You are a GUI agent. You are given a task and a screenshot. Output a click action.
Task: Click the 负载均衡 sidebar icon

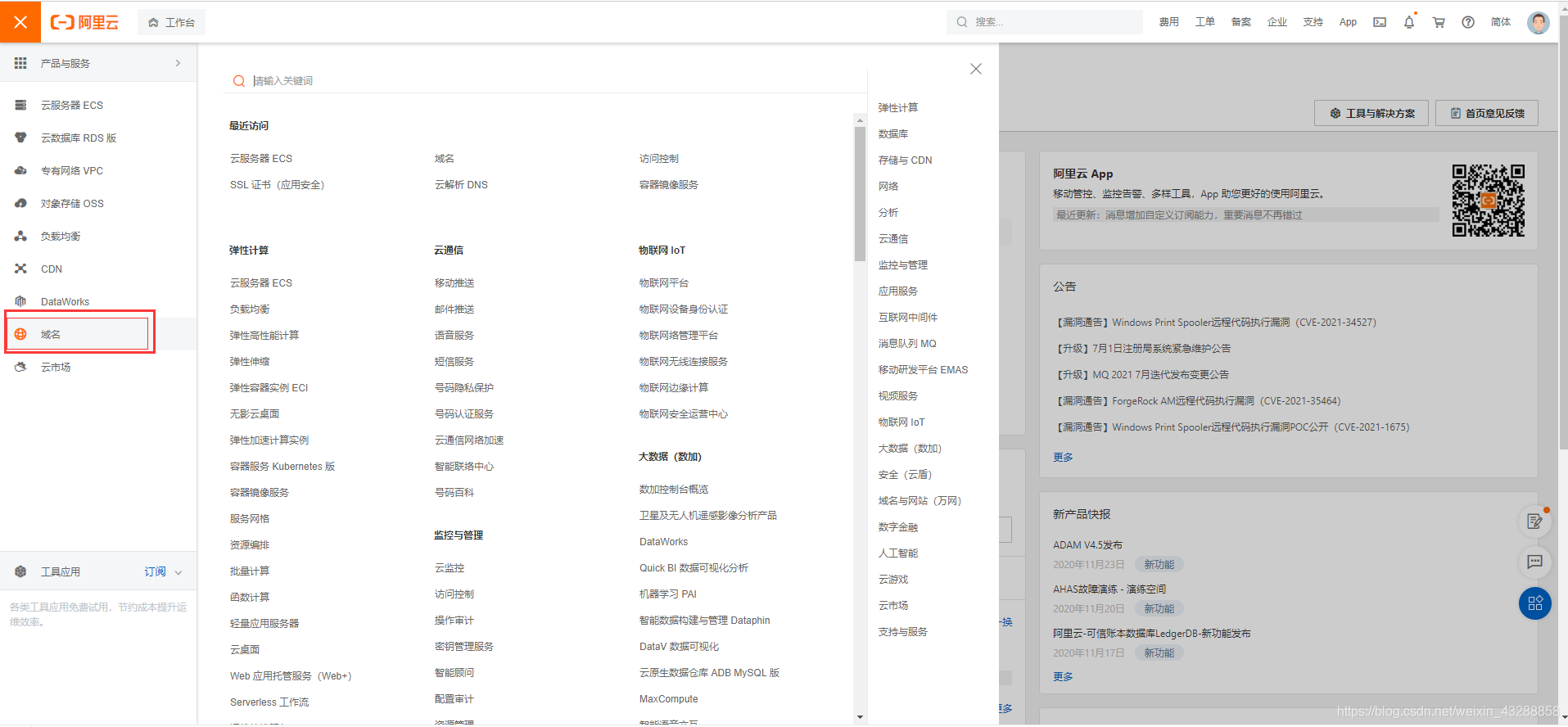coord(20,236)
